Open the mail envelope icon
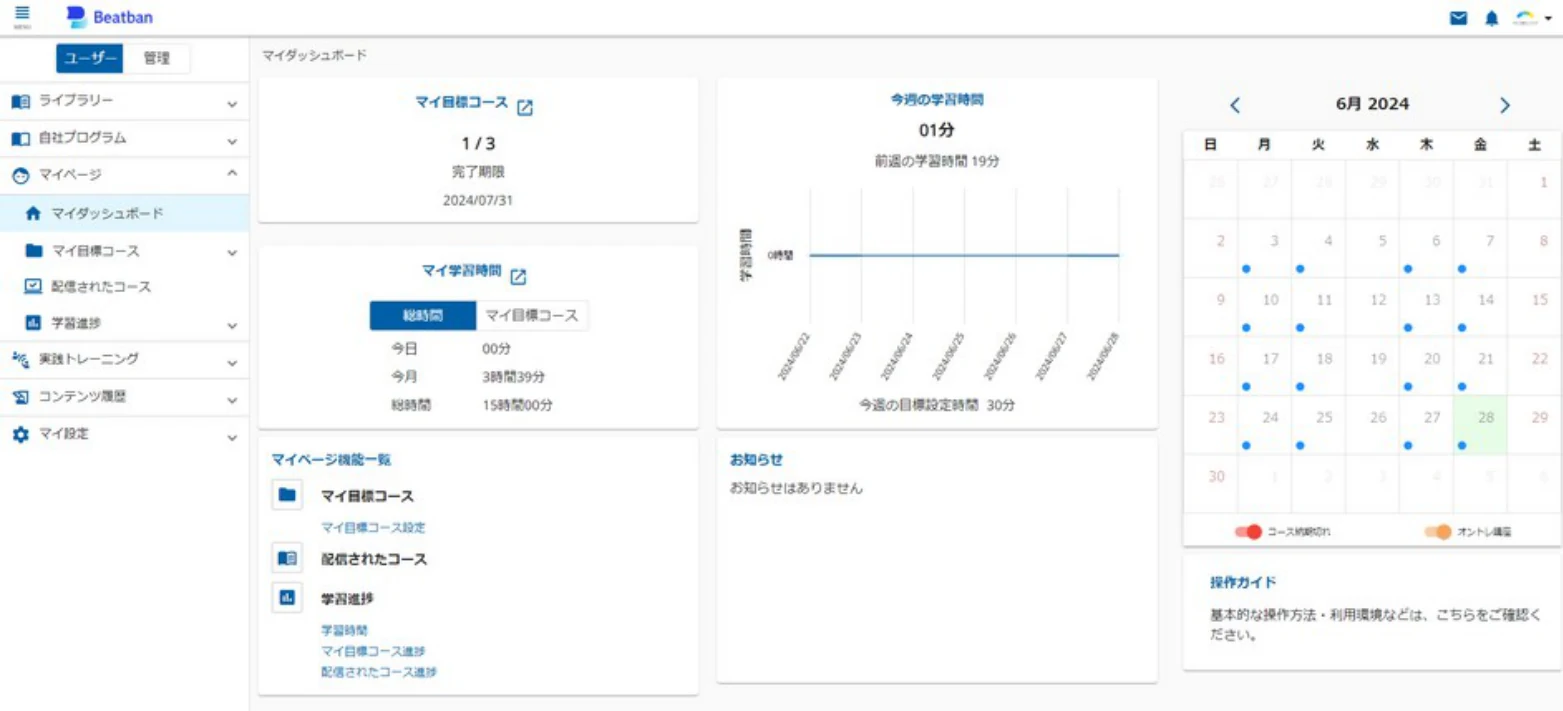Viewport: 1563px width, 711px height. click(1459, 18)
